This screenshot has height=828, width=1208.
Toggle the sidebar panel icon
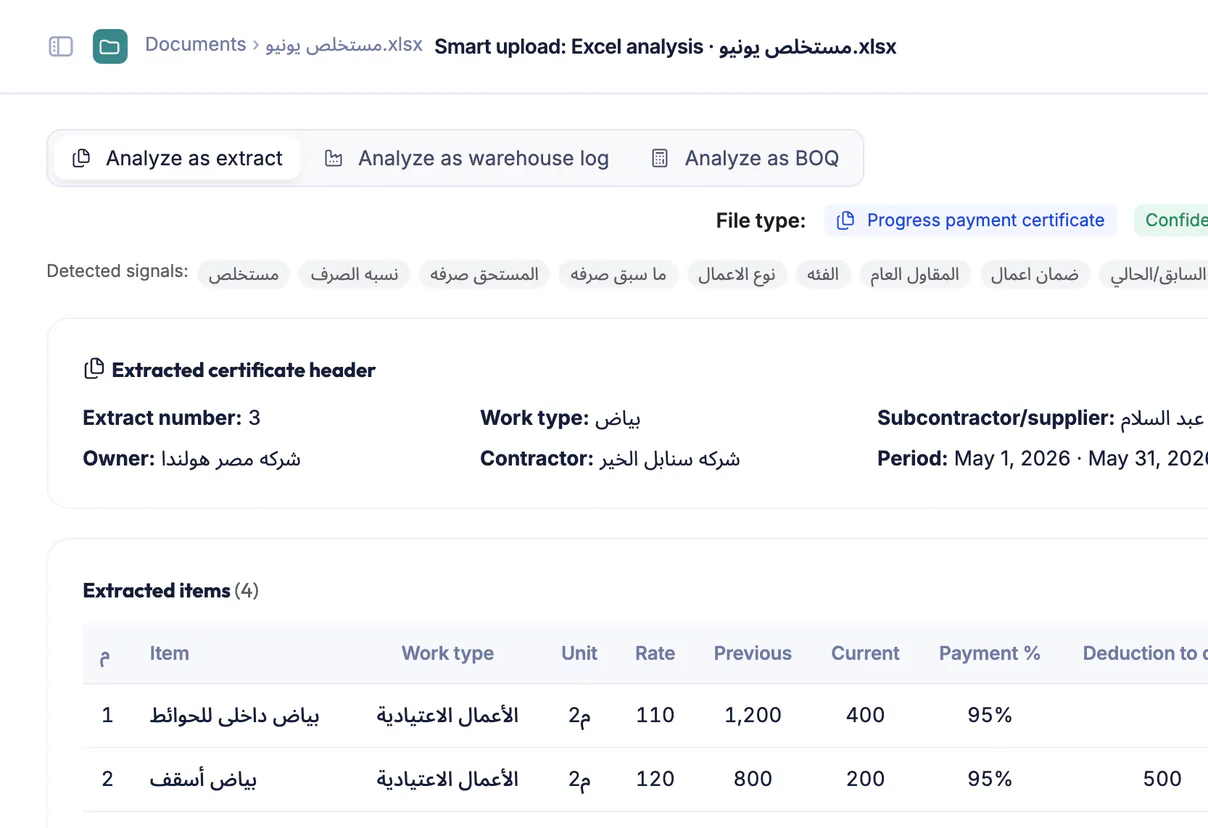coord(61,46)
